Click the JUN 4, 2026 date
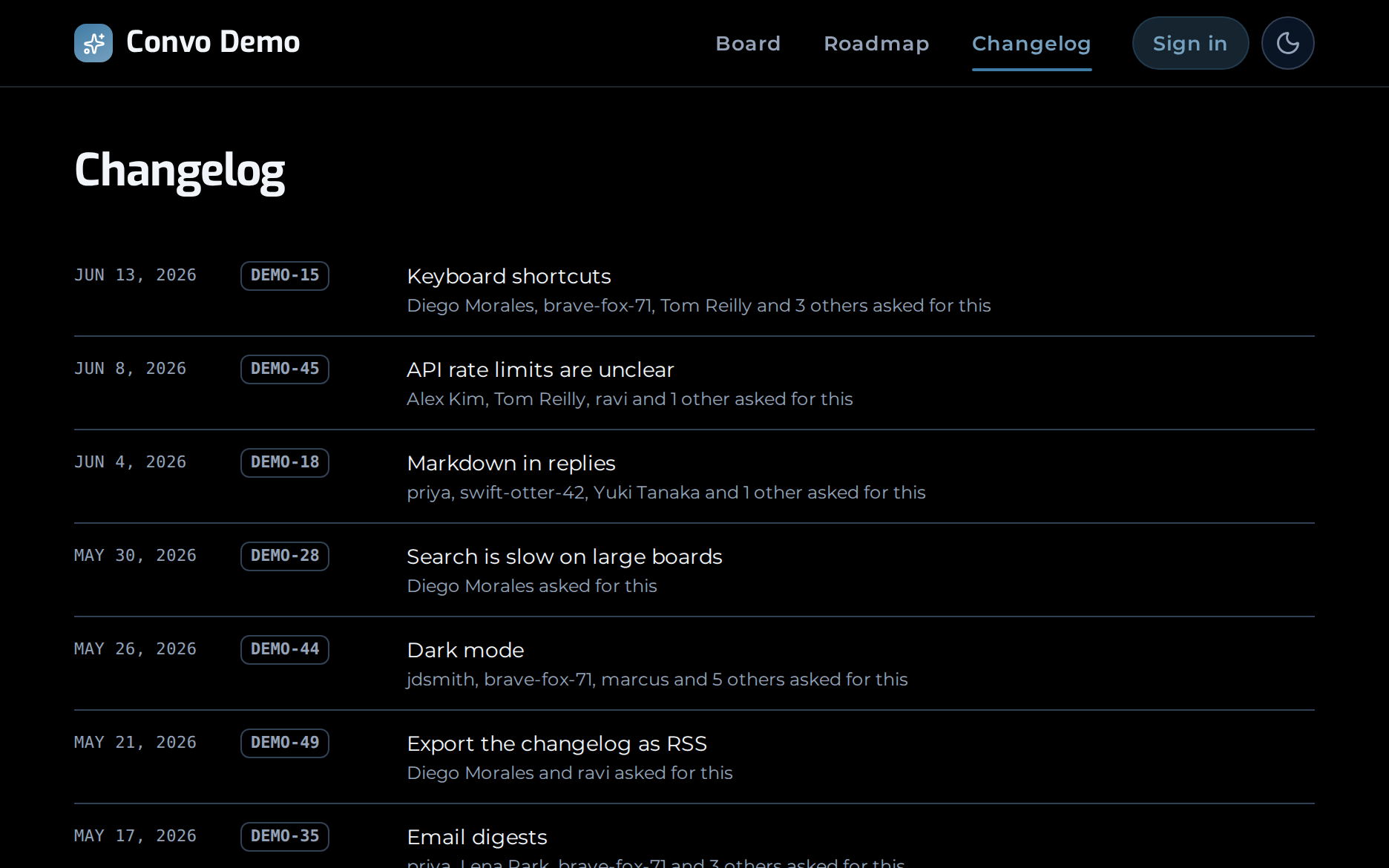1389x868 pixels. [130, 462]
